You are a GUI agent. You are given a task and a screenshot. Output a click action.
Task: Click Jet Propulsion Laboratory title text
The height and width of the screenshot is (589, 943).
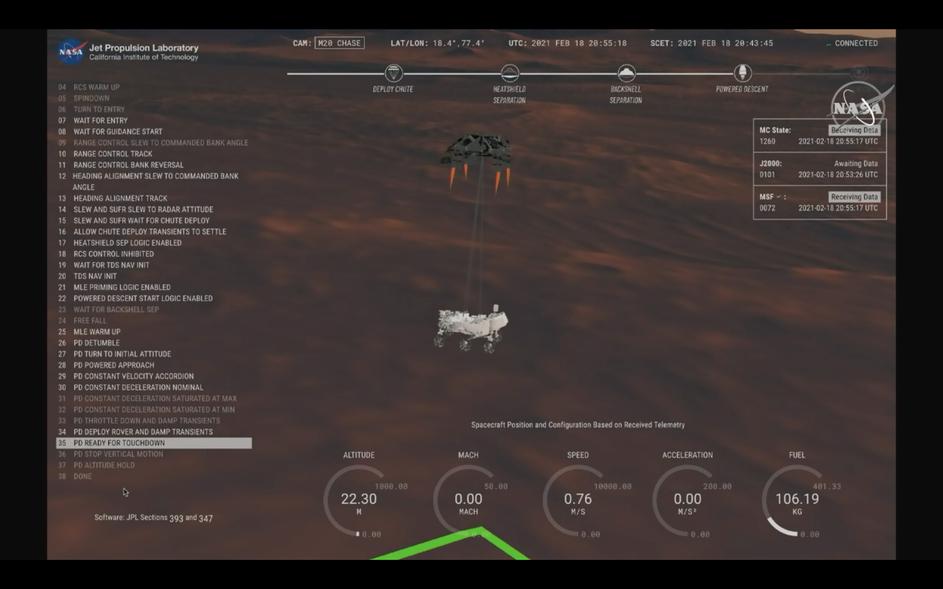143,48
